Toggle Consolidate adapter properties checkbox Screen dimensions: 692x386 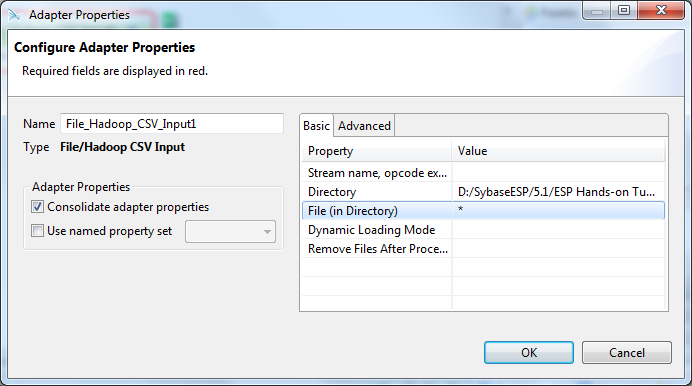(x=38, y=207)
